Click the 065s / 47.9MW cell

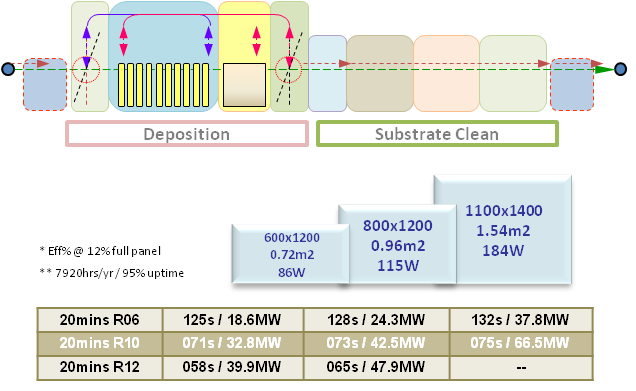pyautogui.click(x=376, y=367)
